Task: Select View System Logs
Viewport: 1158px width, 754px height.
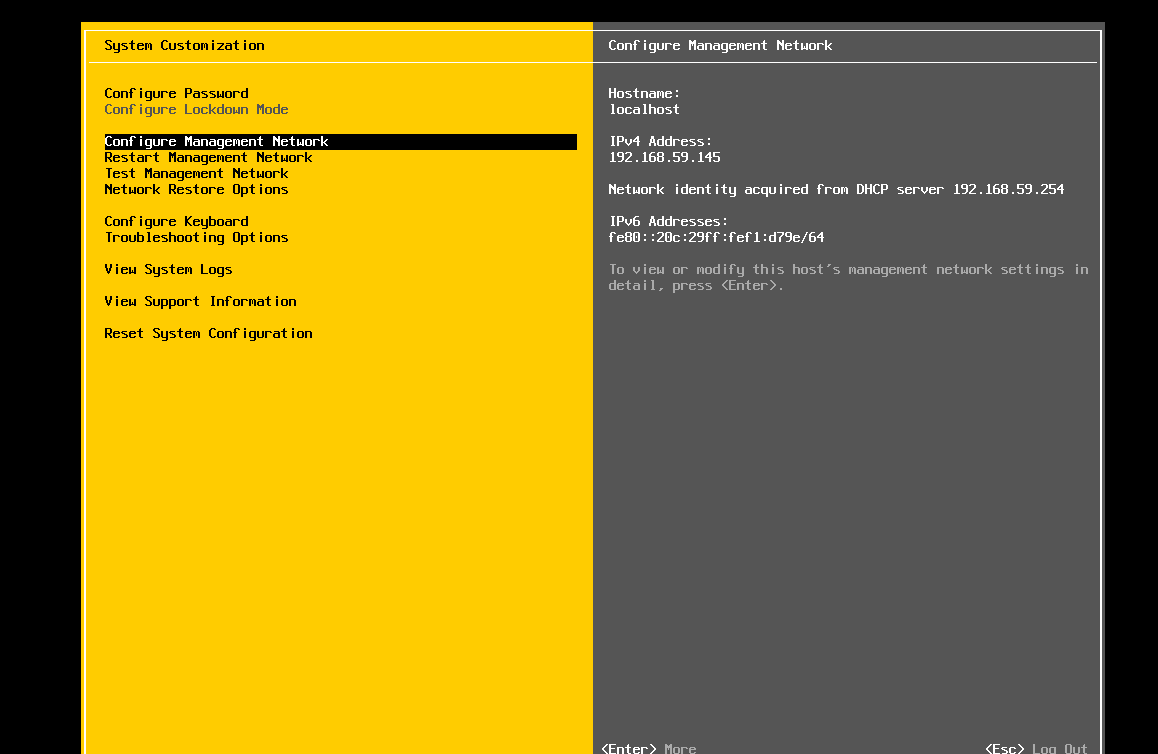Action: [x=168, y=270]
